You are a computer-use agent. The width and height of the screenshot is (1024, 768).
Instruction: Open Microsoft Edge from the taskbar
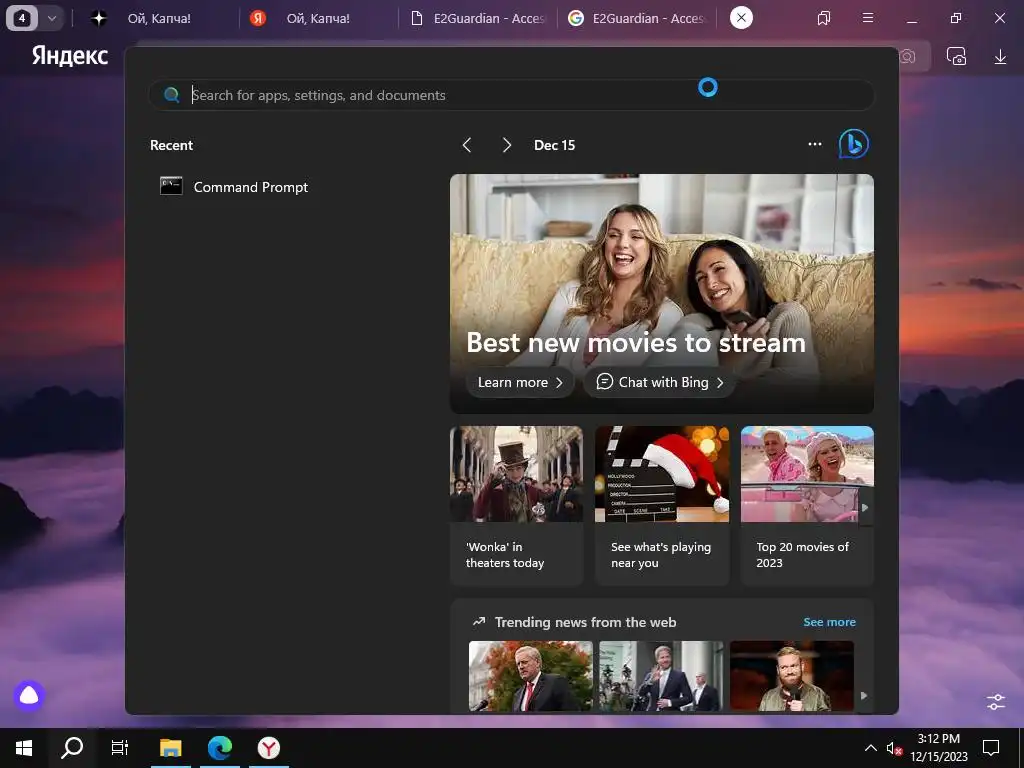tap(220, 748)
